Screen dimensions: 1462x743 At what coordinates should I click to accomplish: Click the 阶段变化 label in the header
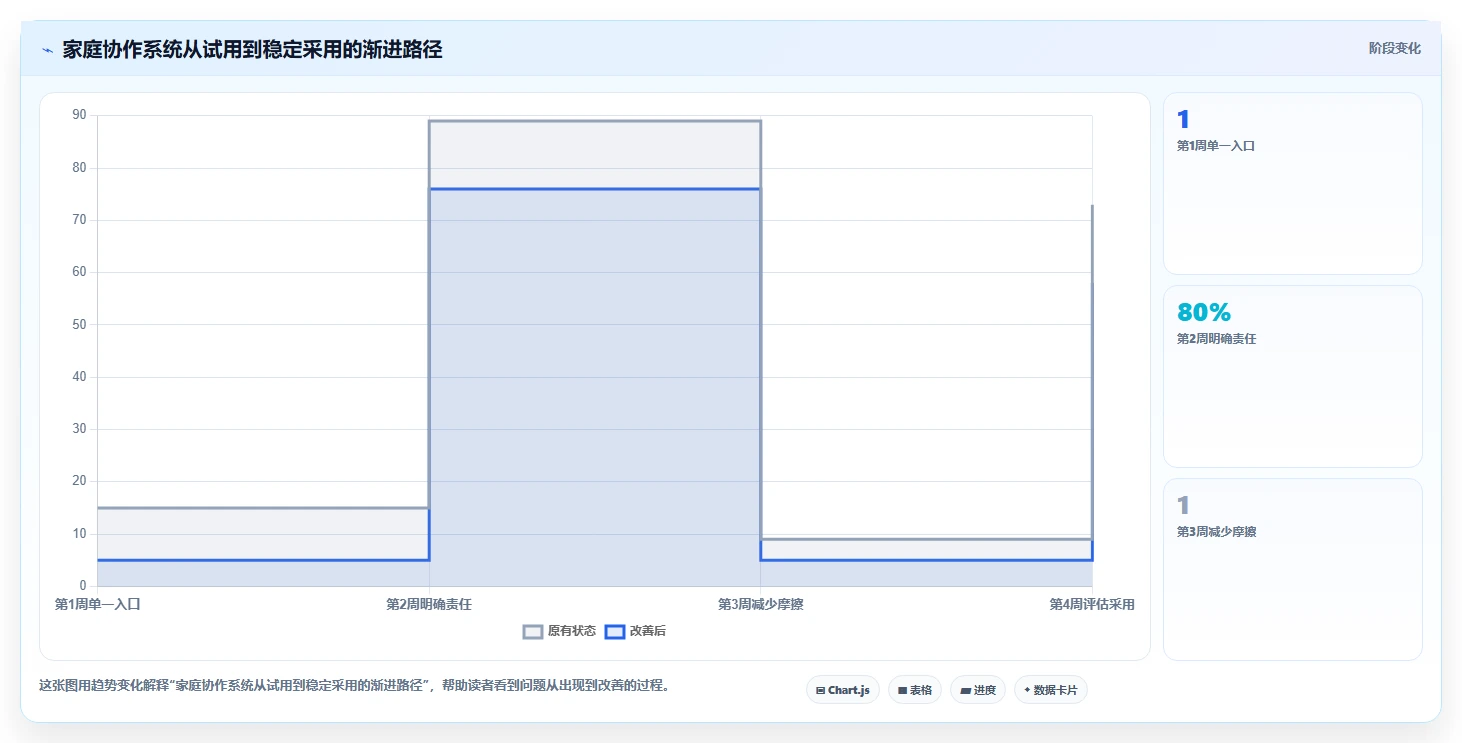point(1395,49)
